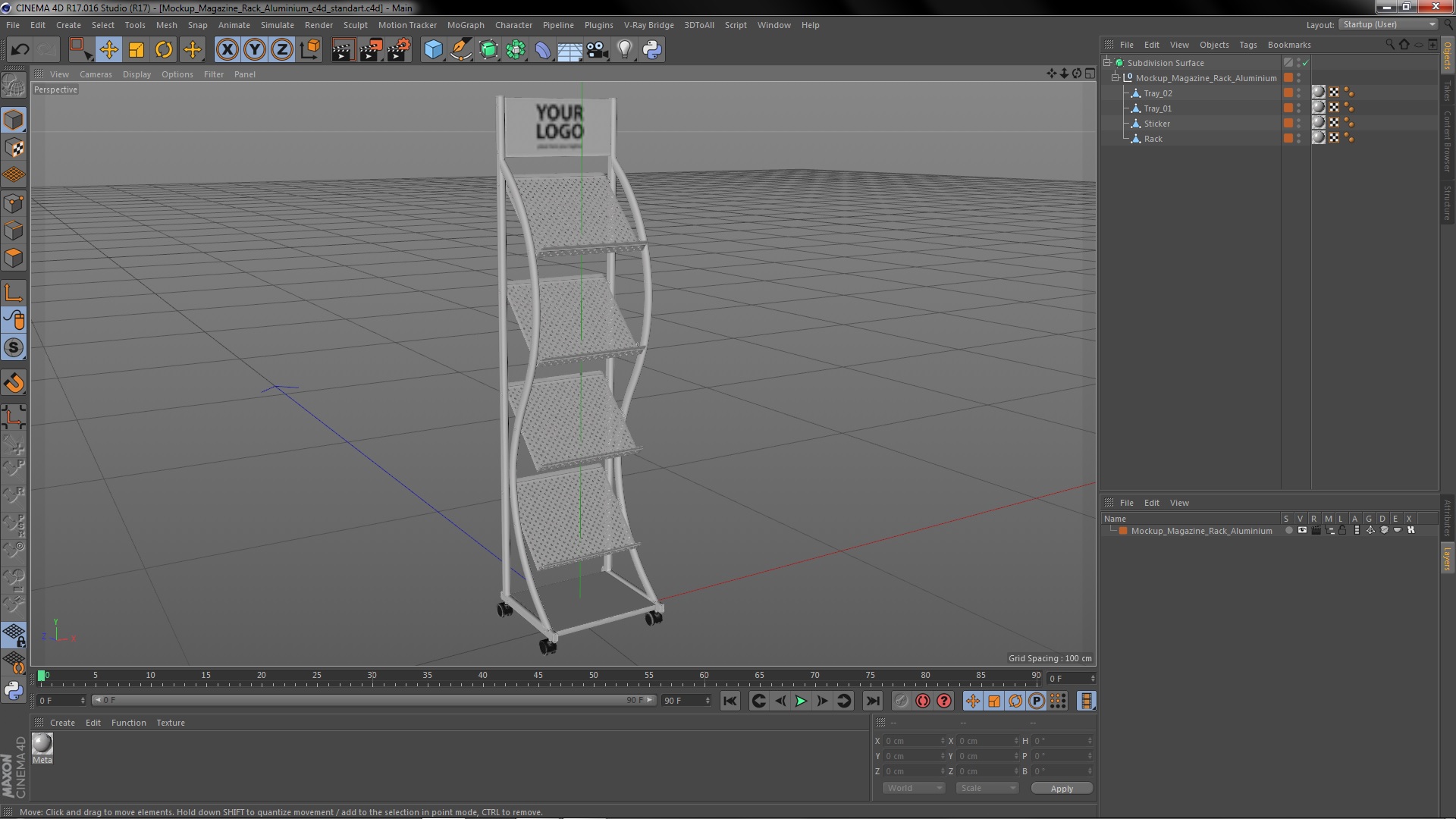Open the viewport Cameras menu
The image size is (1456, 819).
96,74
